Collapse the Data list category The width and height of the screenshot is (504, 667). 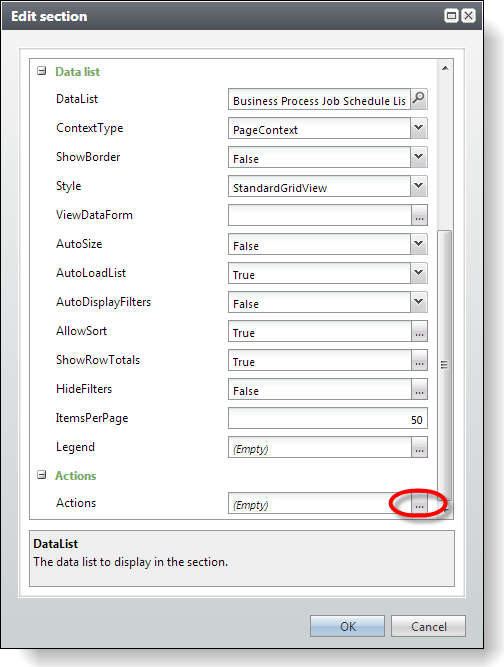point(41,71)
